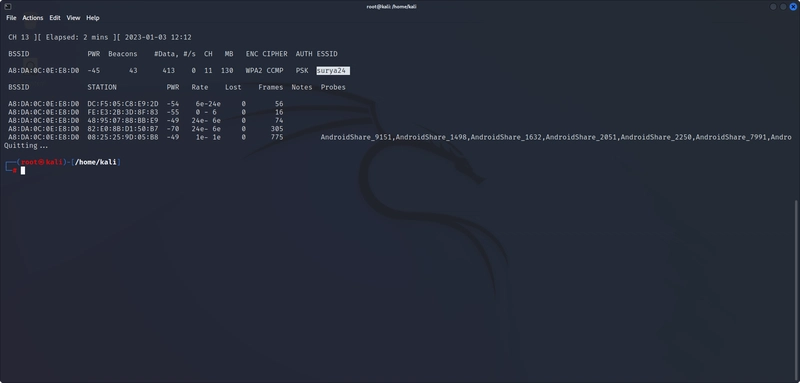
Task: Click the CIPHER column header
Action: [275, 54]
